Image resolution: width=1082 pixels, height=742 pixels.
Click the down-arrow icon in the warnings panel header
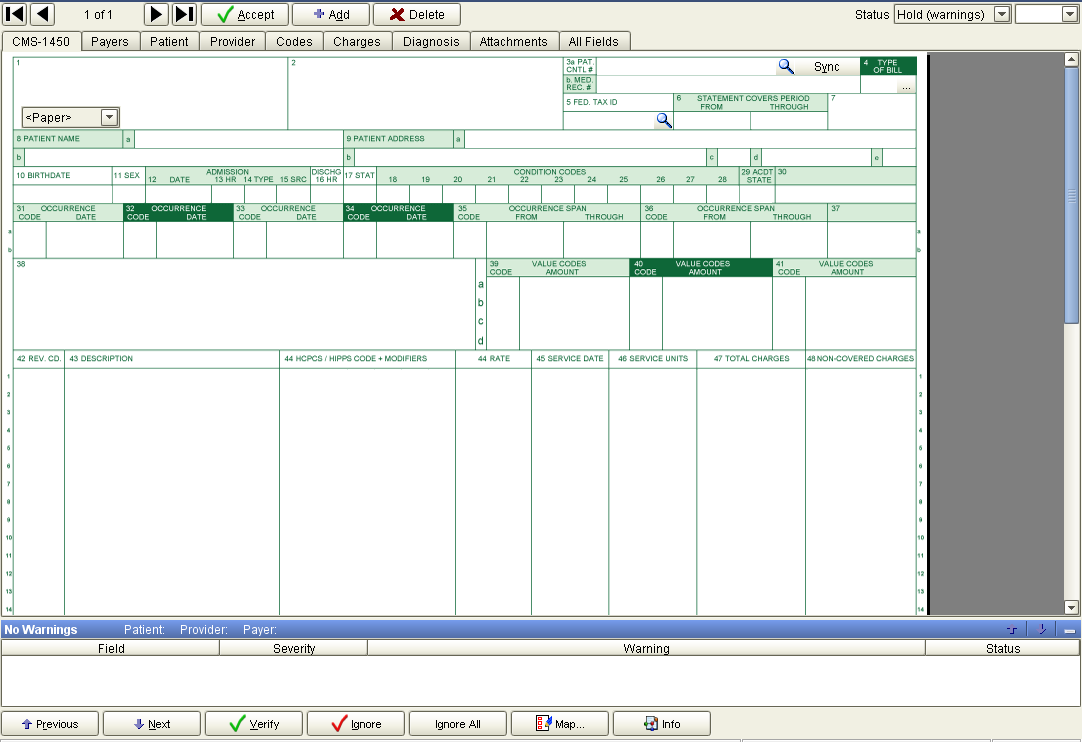tap(1041, 629)
